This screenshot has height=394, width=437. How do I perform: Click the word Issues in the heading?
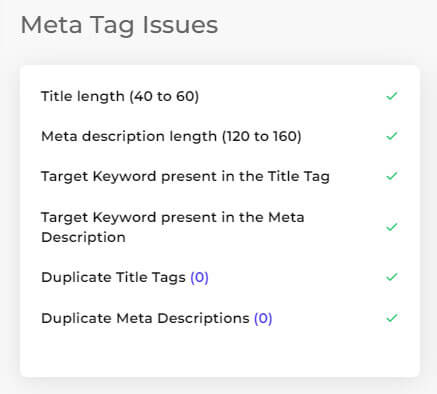pos(180,25)
